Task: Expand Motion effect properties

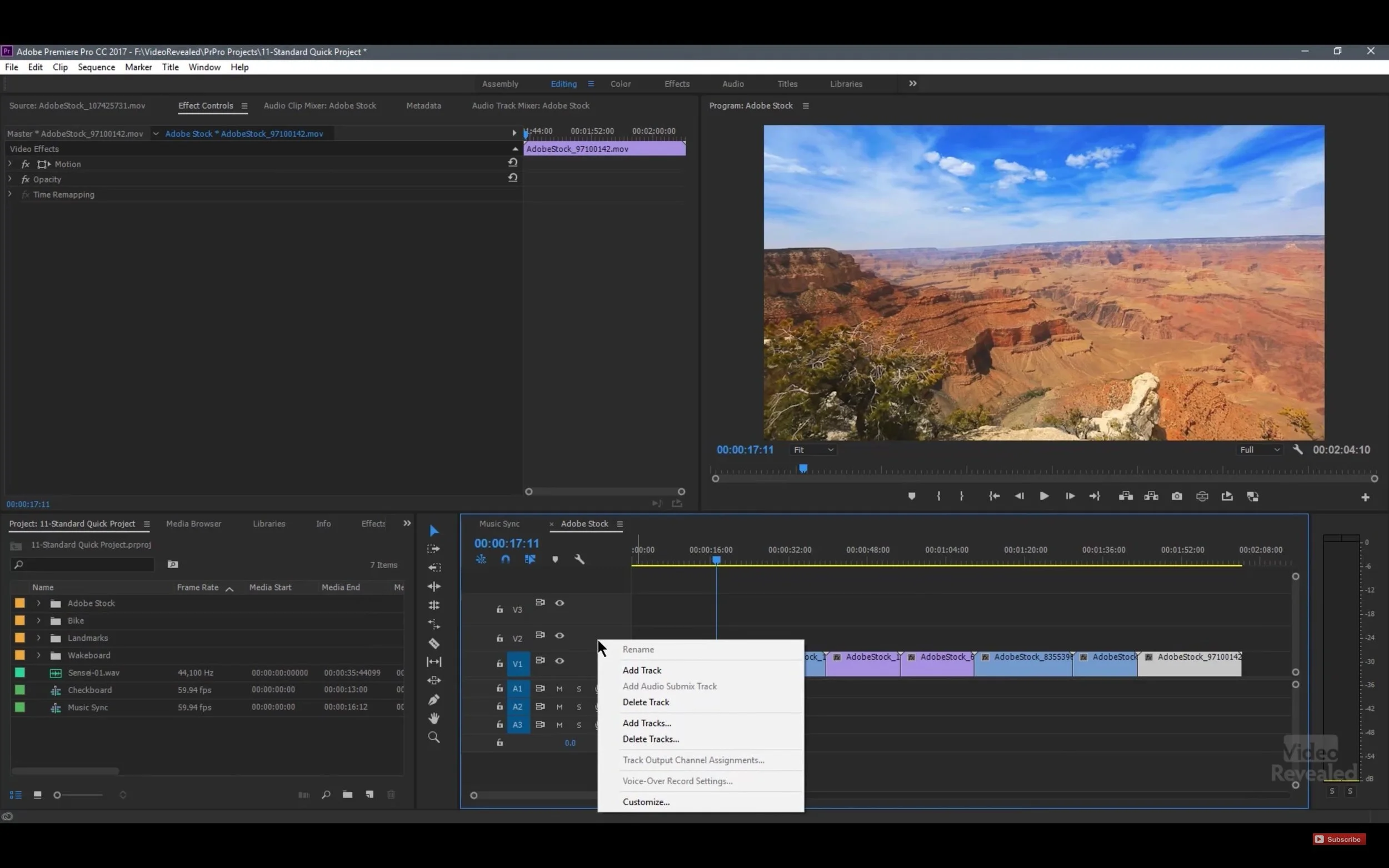Action: point(10,164)
